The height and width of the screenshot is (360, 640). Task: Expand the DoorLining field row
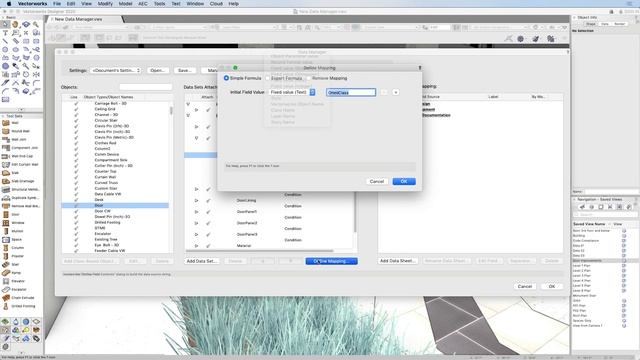click(x=196, y=200)
